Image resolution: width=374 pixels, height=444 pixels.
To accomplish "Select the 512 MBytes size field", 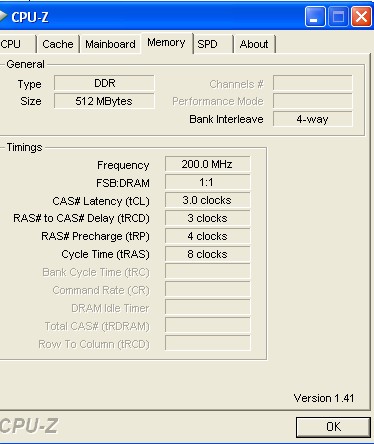I will pos(104,101).
